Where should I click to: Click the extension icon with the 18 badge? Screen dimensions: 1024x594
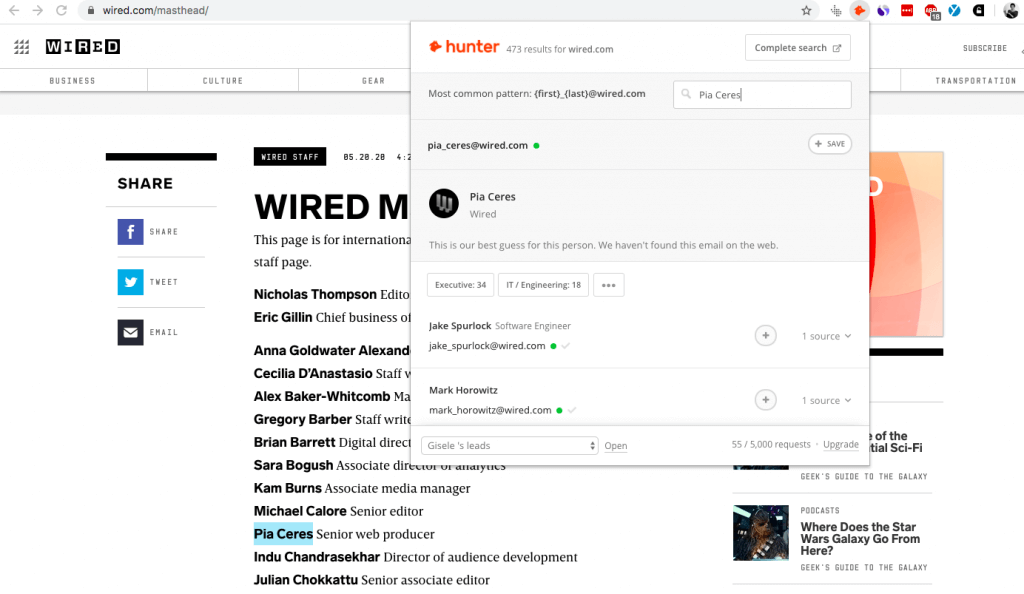(x=931, y=11)
